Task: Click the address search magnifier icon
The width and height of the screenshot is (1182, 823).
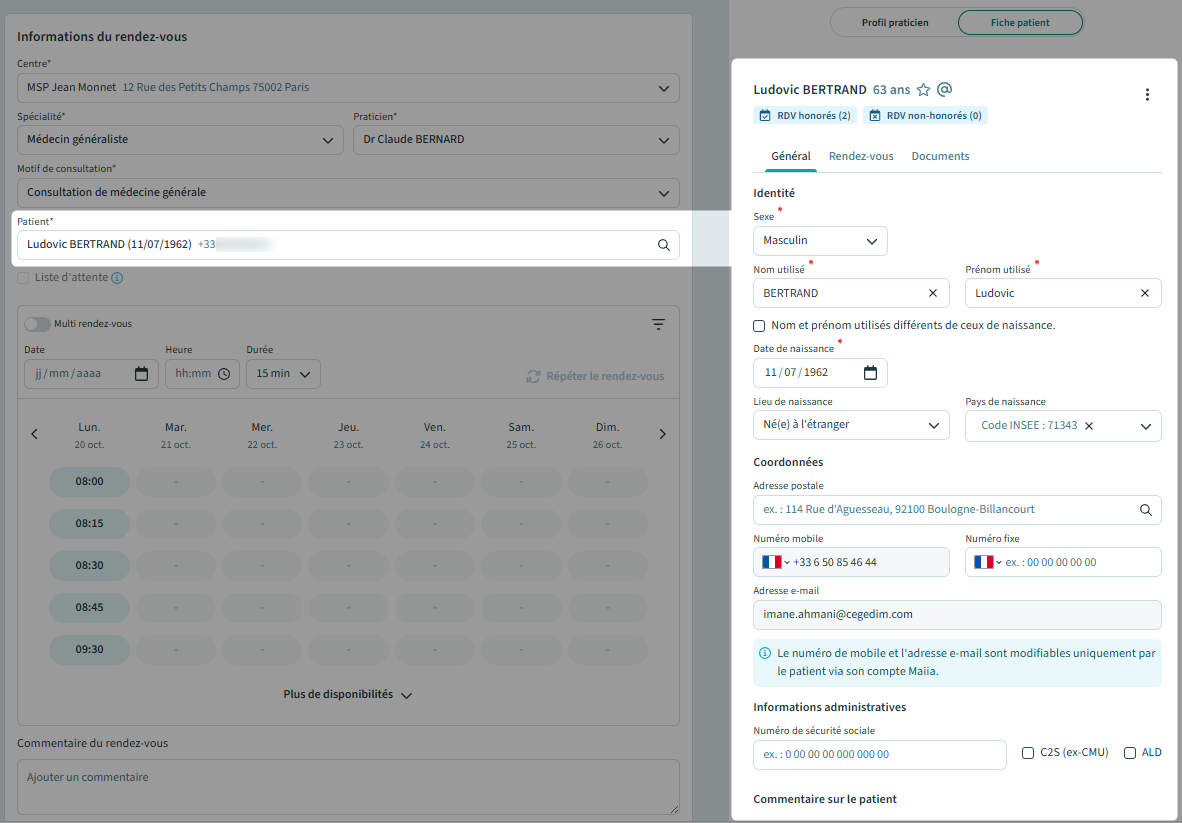Action: click(x=1146, y=510)
